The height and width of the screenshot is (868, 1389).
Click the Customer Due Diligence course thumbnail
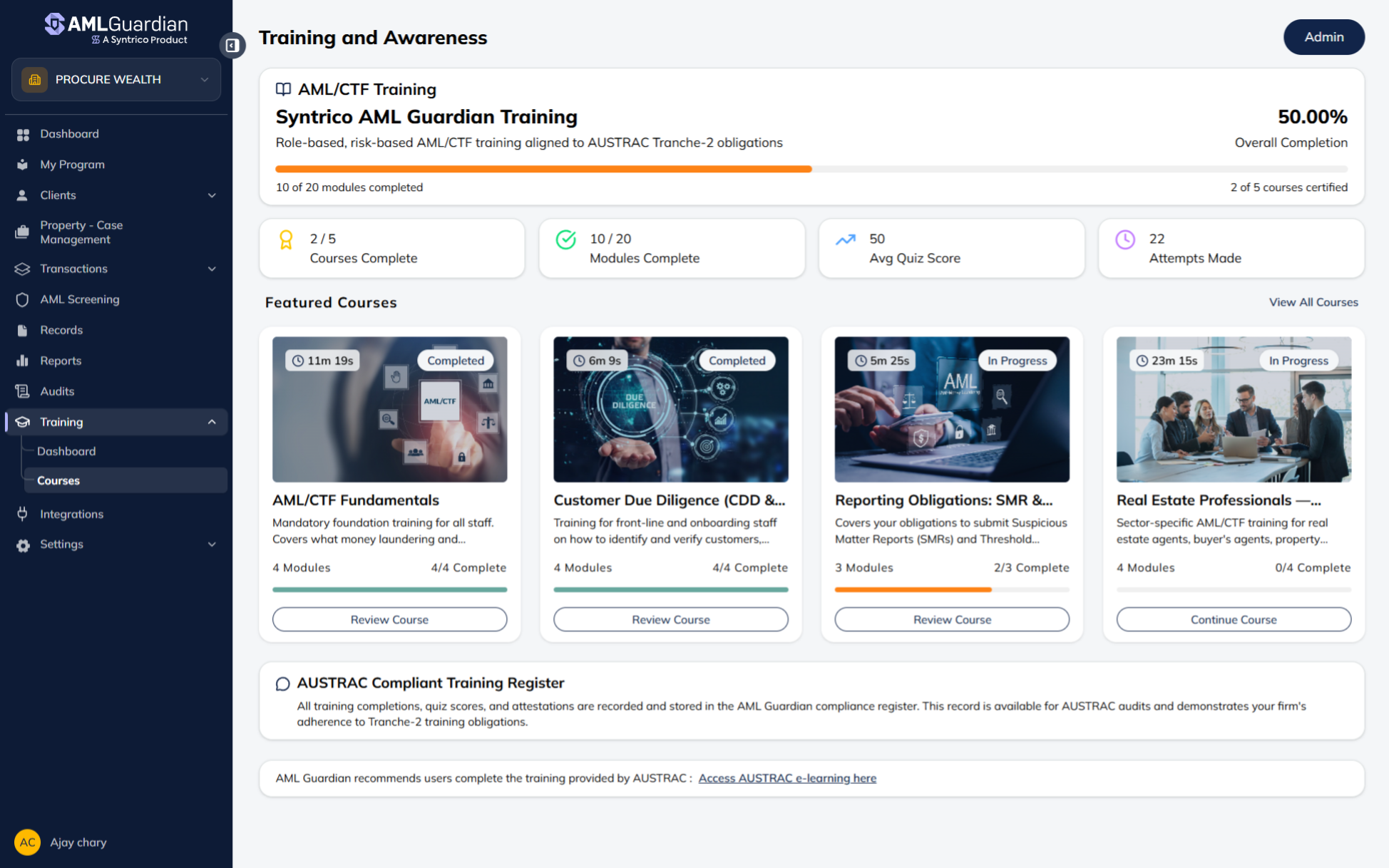coord(670,410)
